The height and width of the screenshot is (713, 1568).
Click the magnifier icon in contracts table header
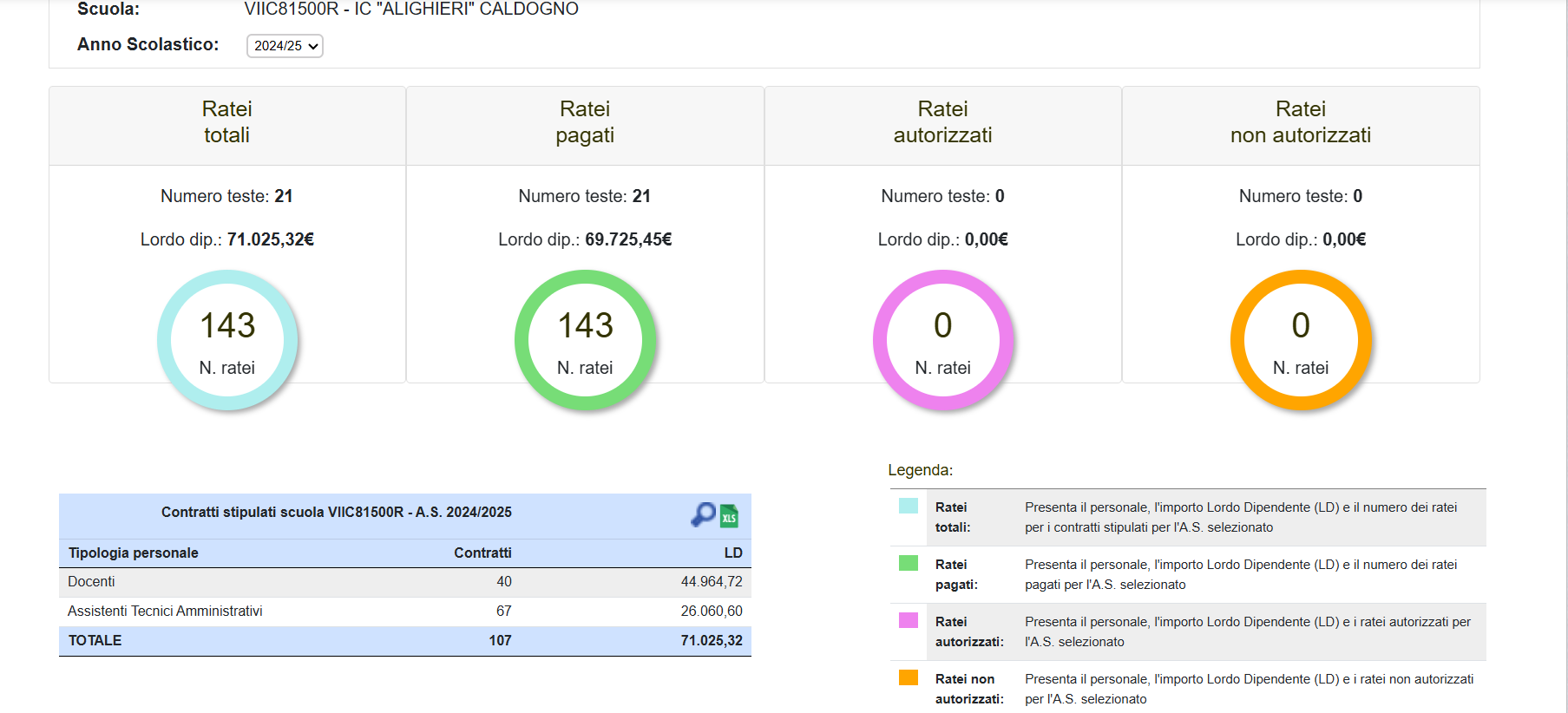(702, 514)
